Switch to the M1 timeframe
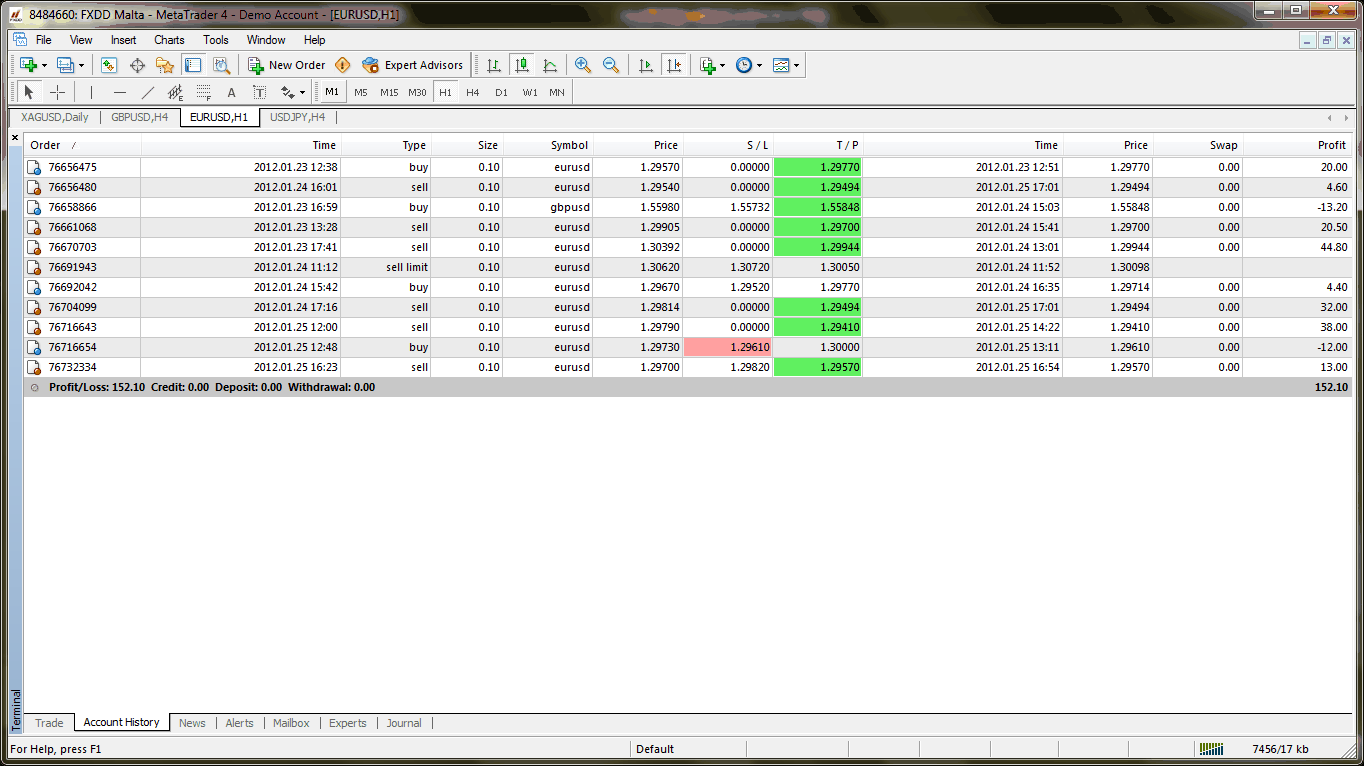The image size is (1364, 766). pos(332,92)
